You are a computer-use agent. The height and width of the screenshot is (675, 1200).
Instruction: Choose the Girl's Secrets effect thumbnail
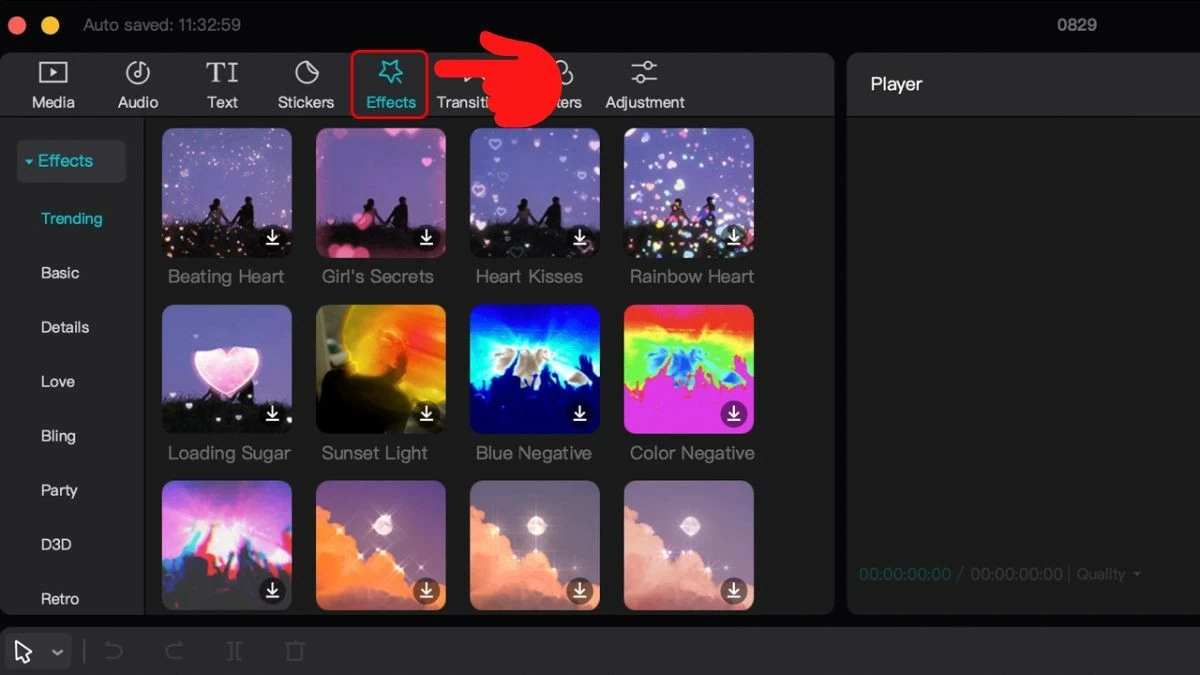pos(381,193)
